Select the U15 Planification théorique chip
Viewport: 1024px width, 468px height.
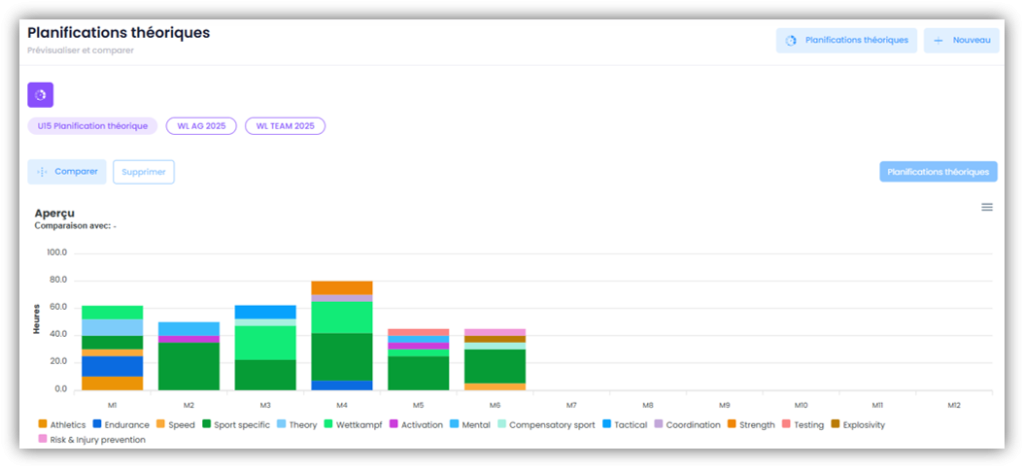[x=92, y=126]
